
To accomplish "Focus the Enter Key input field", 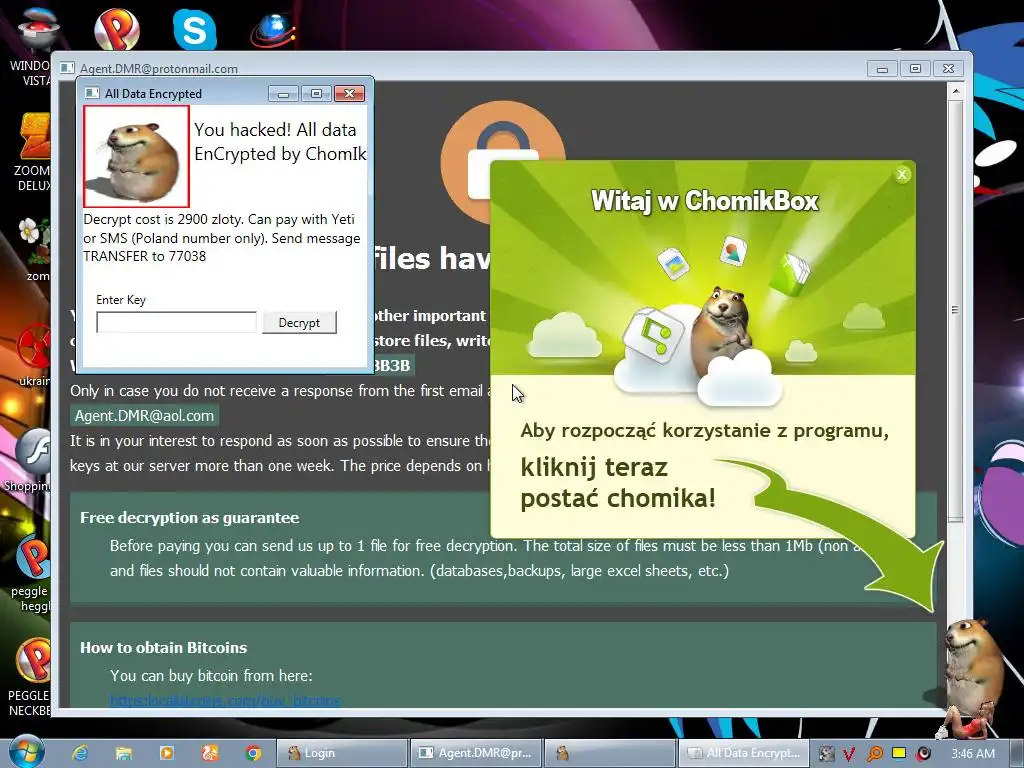I will [176, 322].
